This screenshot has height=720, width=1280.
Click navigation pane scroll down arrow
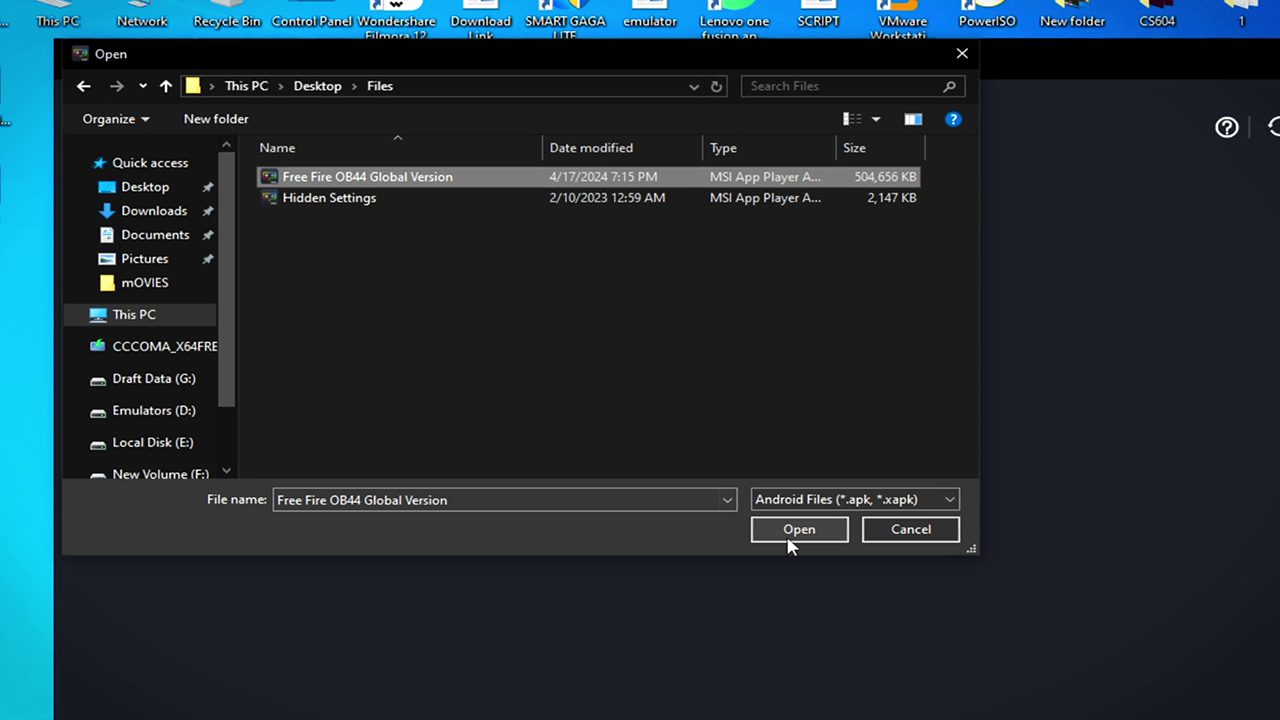tap(227, 471)
